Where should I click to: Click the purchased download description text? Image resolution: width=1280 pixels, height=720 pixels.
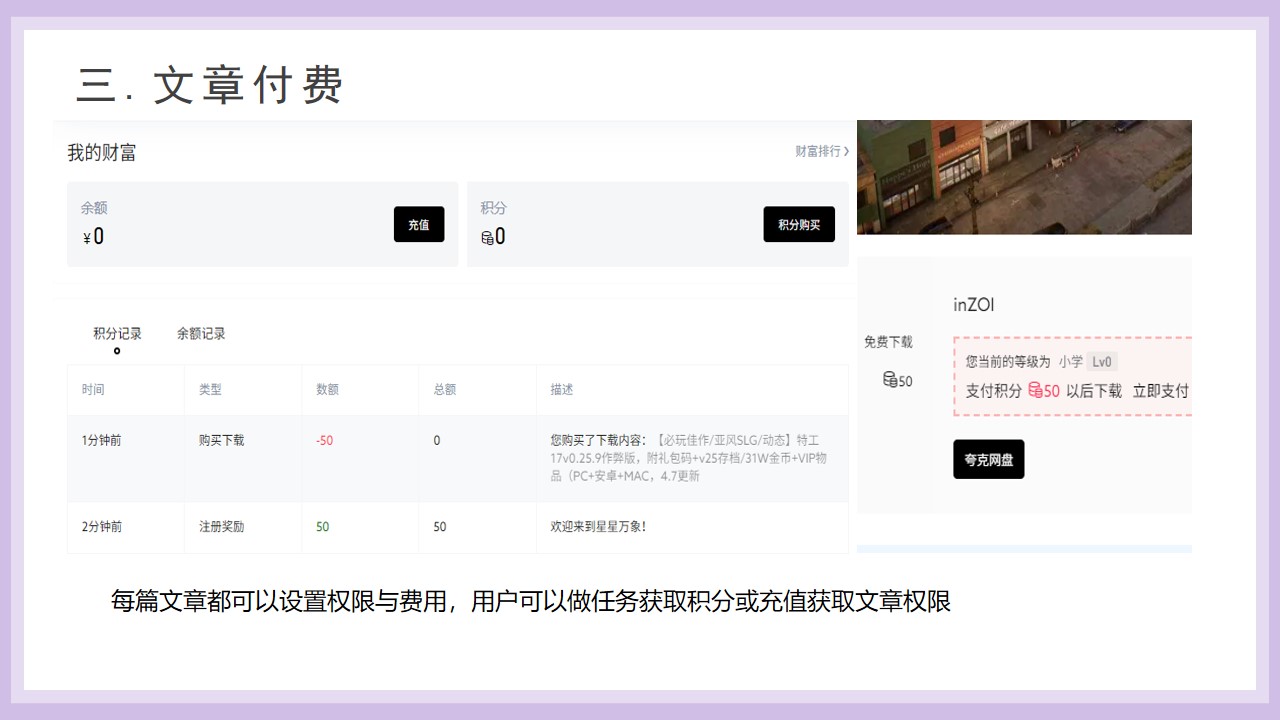pos(689,458)
